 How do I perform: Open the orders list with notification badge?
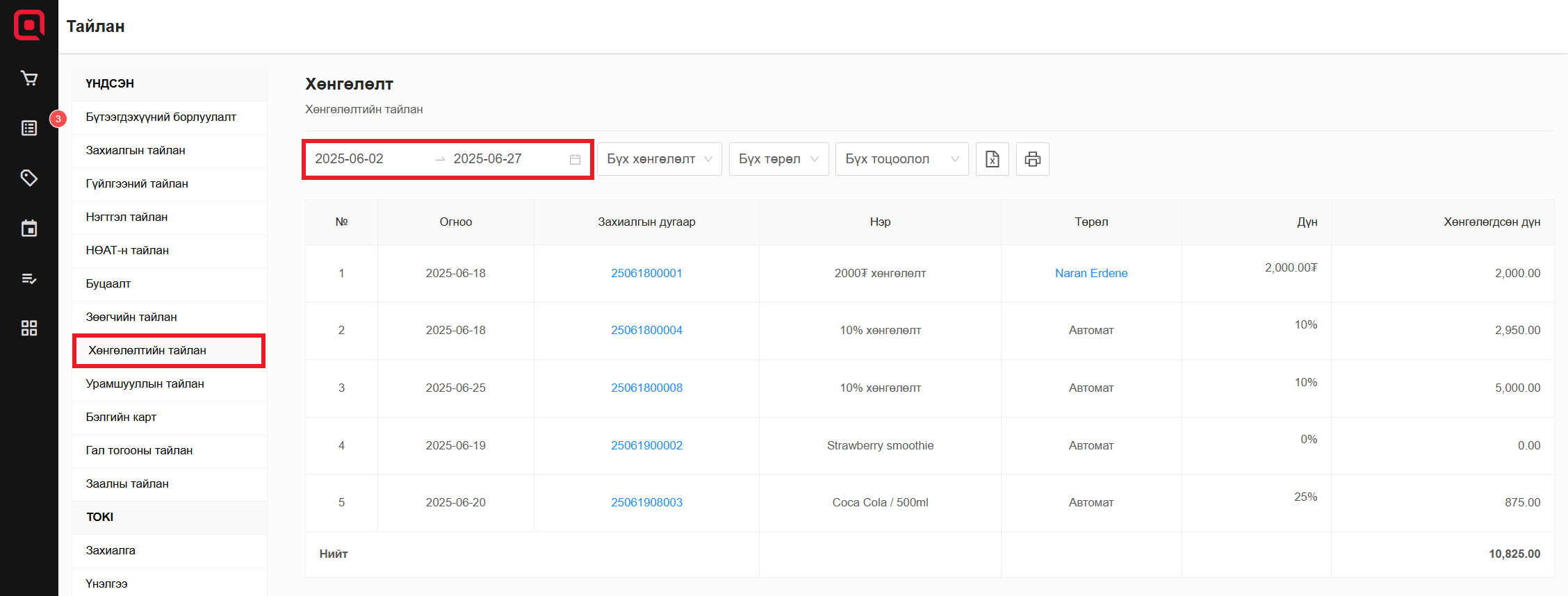(x=29, y=128)
